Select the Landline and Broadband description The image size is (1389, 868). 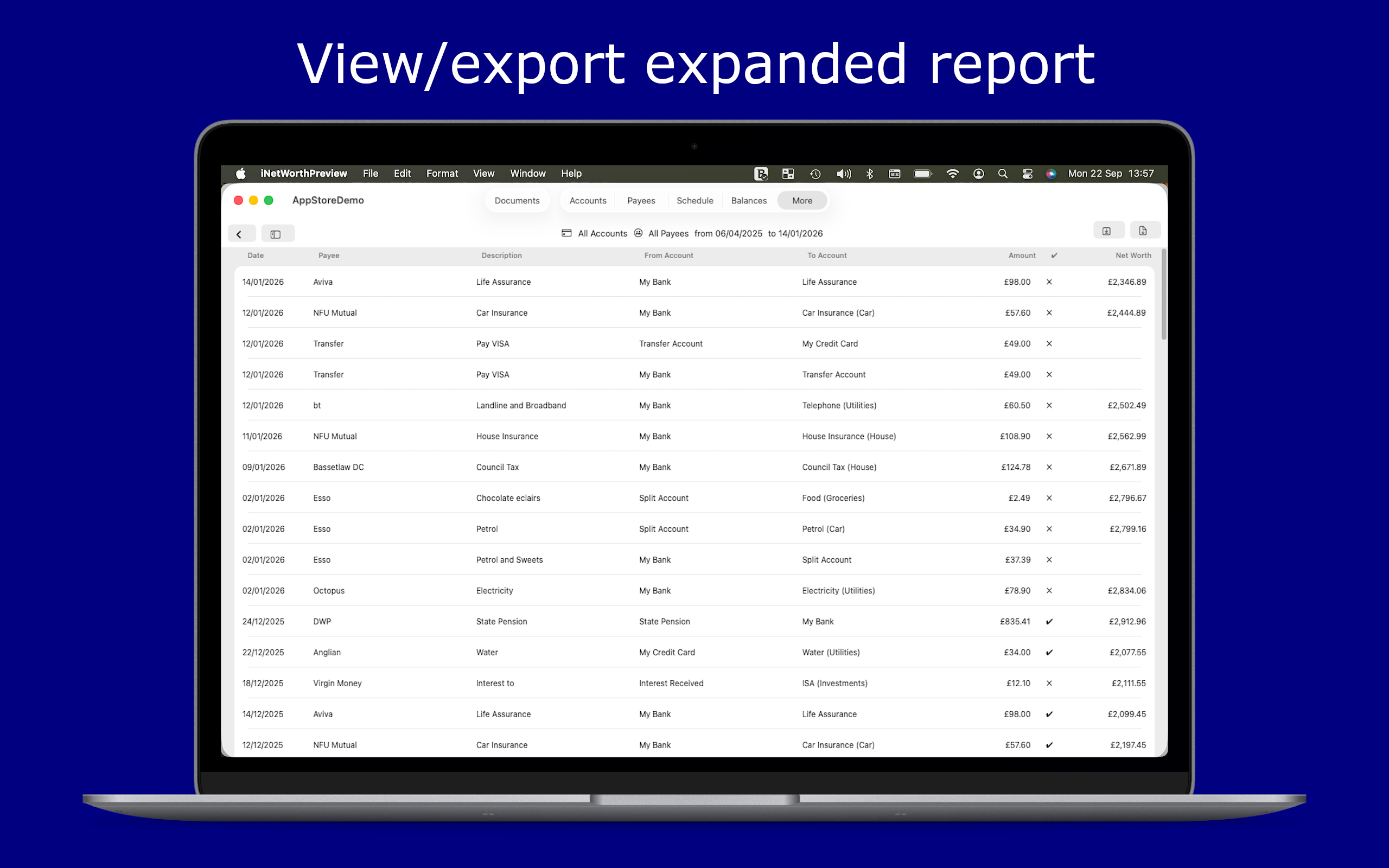(x=520, y=405)
